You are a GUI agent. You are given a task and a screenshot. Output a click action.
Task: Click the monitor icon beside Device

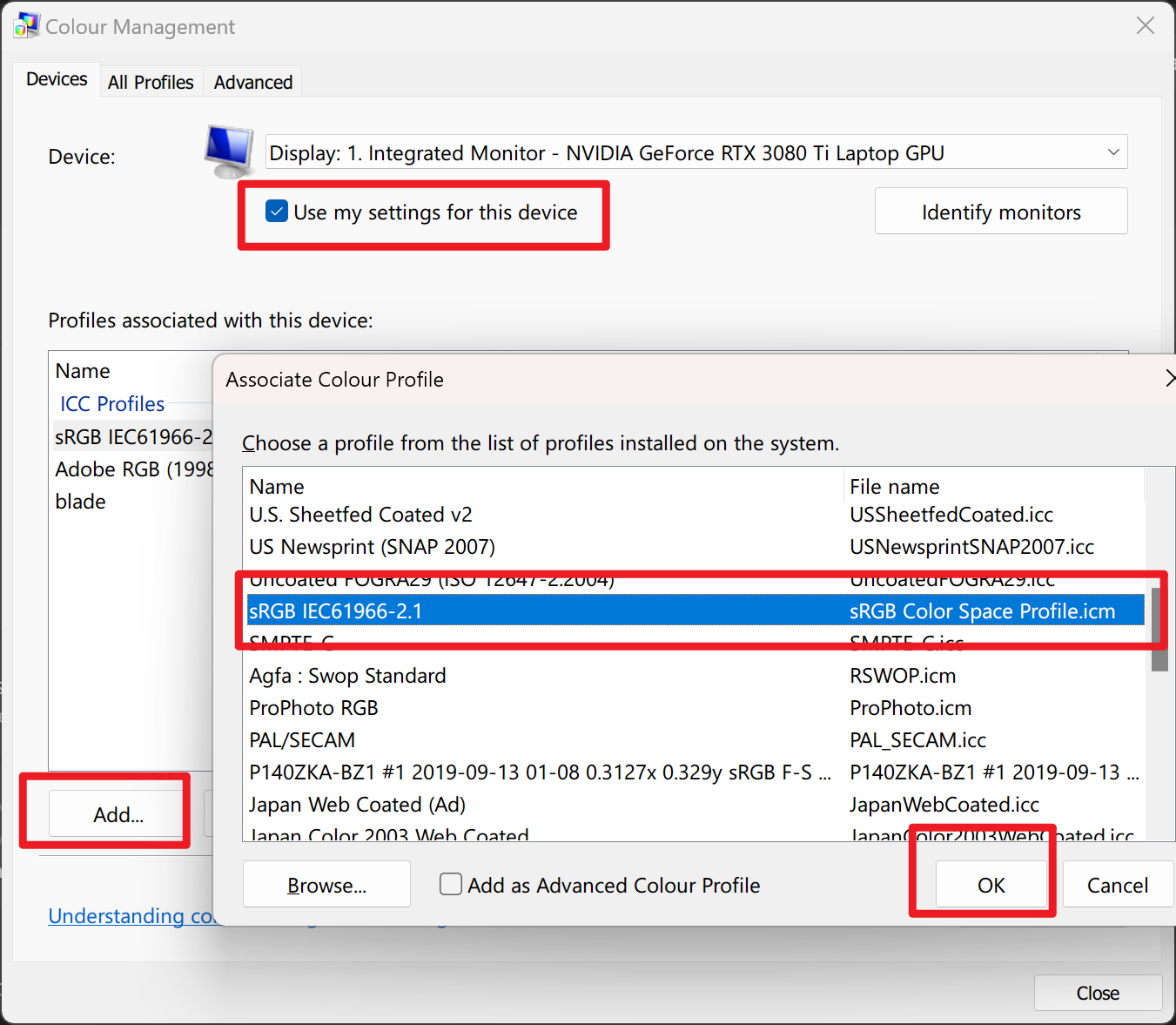(229, 152)
